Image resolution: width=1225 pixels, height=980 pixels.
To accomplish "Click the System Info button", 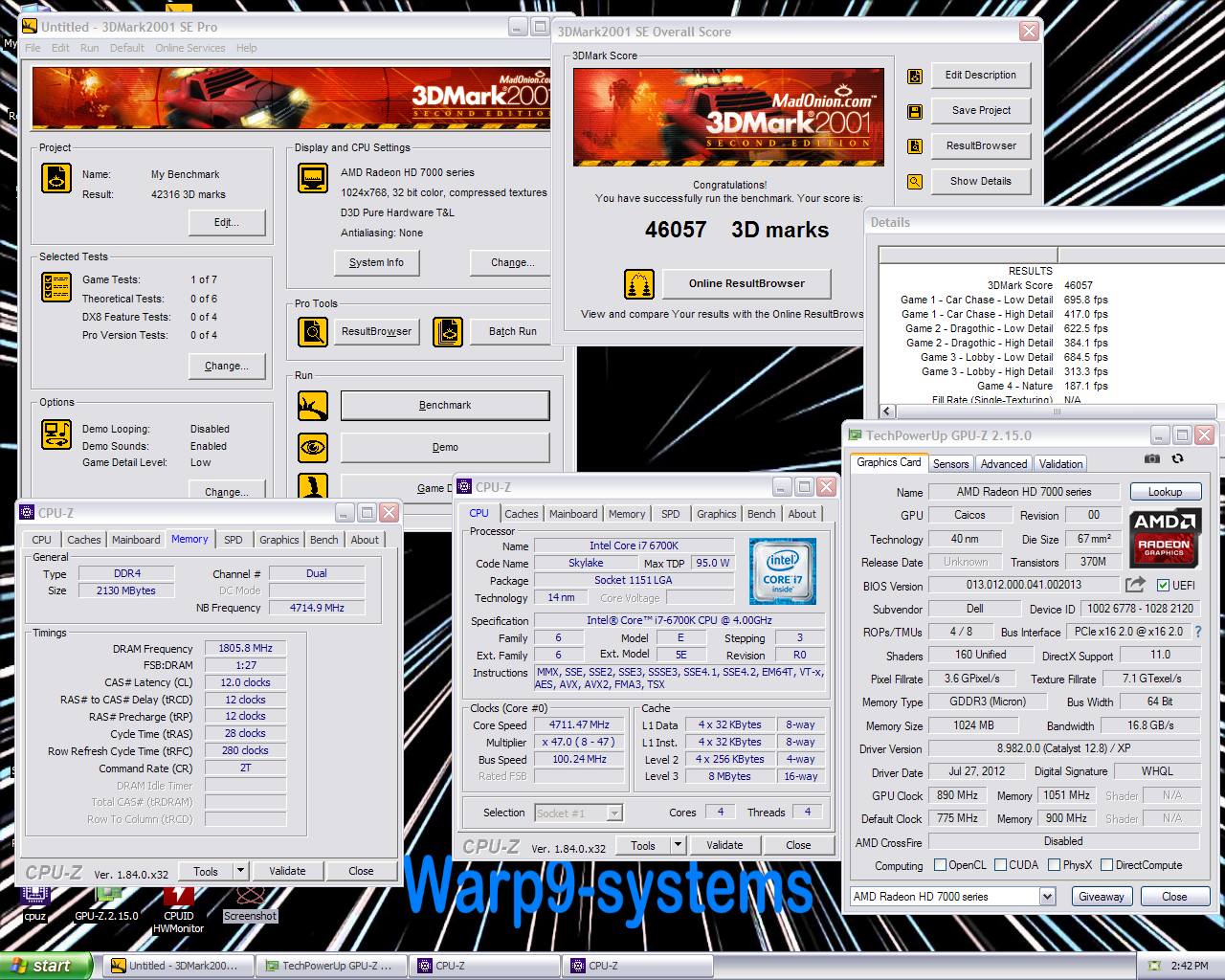I will click(376, 263).
